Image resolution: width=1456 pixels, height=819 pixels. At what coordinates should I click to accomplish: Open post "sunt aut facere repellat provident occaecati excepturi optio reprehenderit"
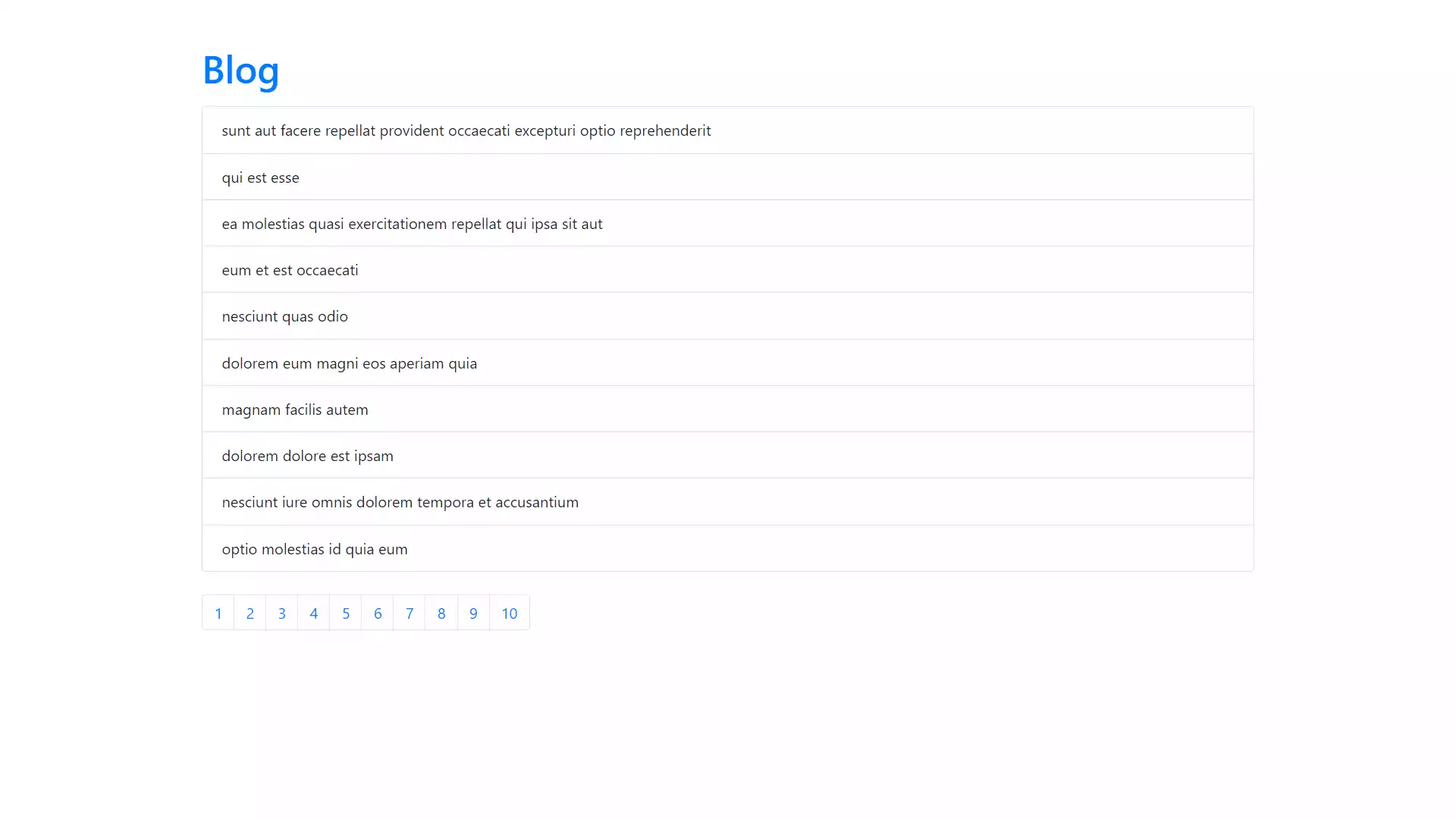tap(466, 130)
